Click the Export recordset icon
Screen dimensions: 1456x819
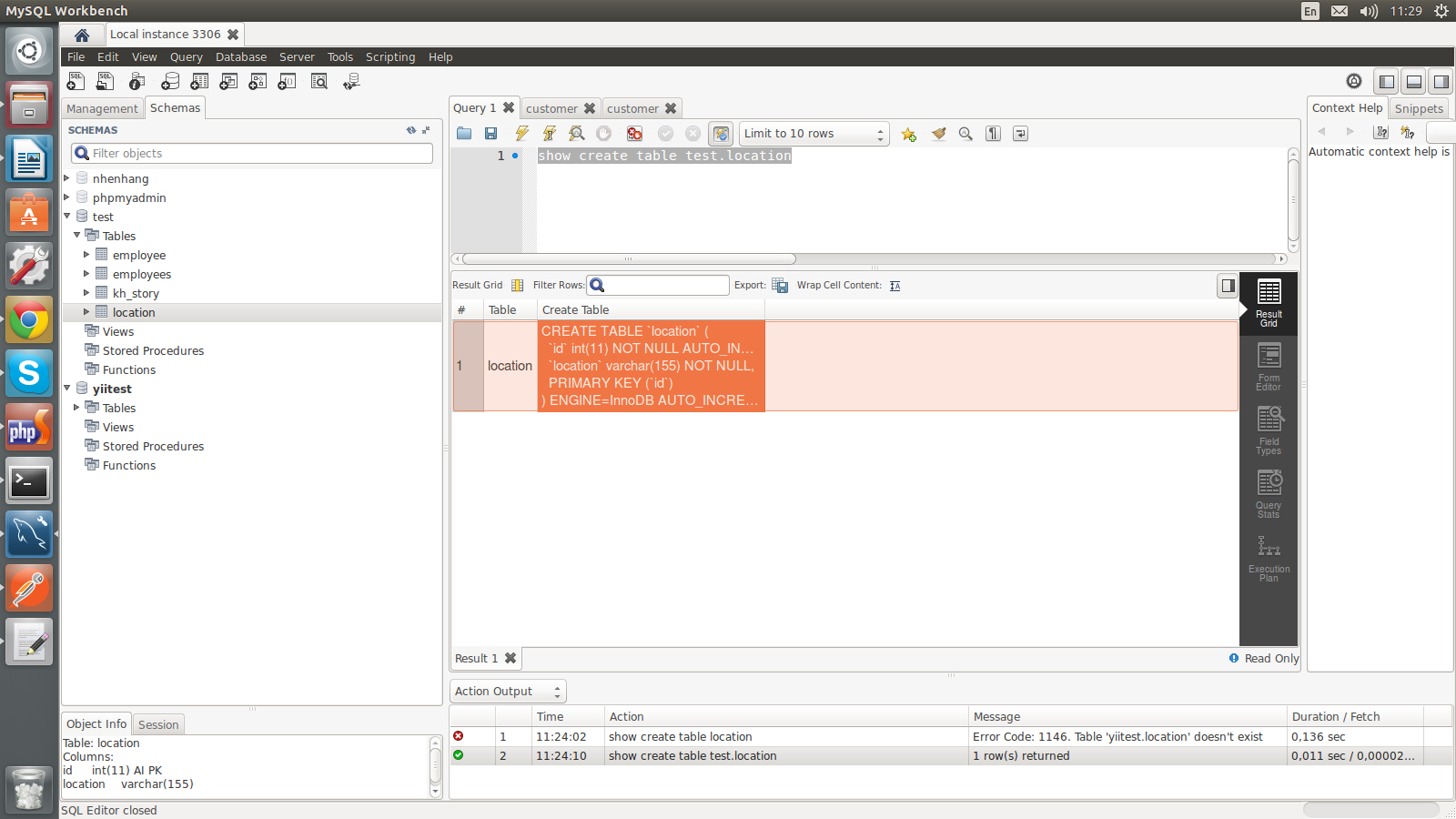click(780, 286)
